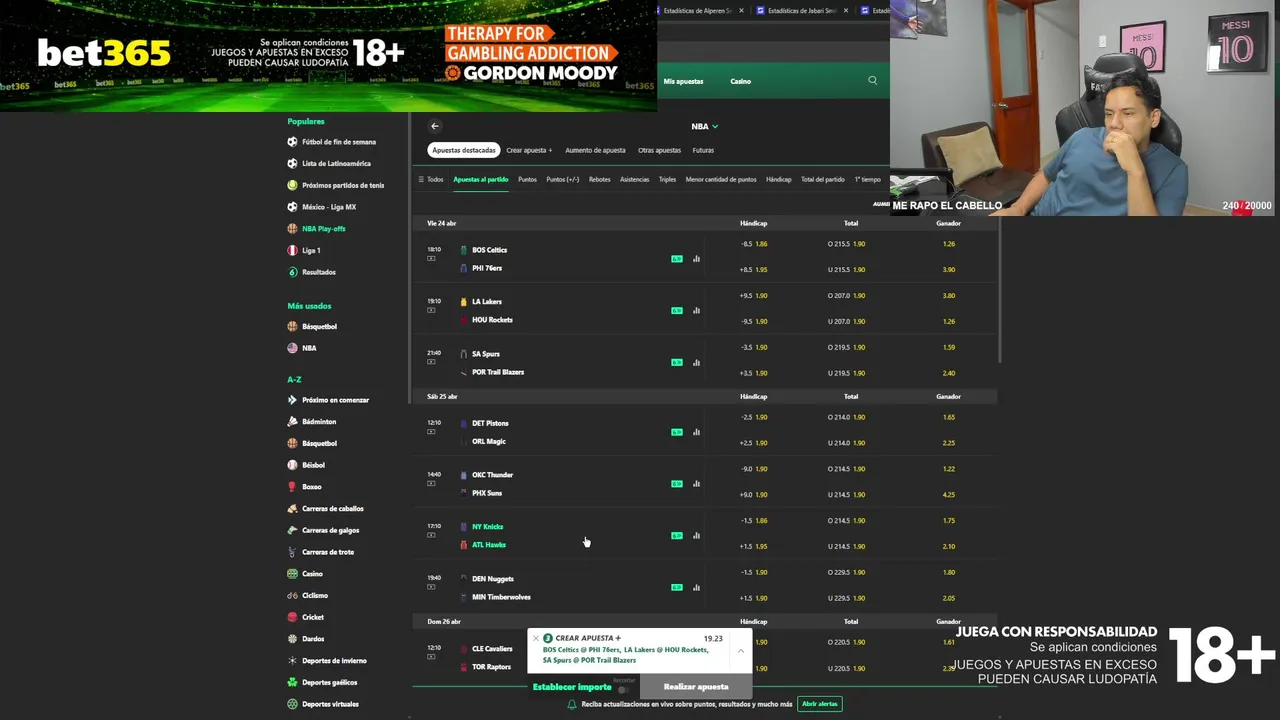Switch to Aumento de apuesta tab
The width and height of the screenshot is (1280, 720).
pyautogui.click(x=595, y=150)
